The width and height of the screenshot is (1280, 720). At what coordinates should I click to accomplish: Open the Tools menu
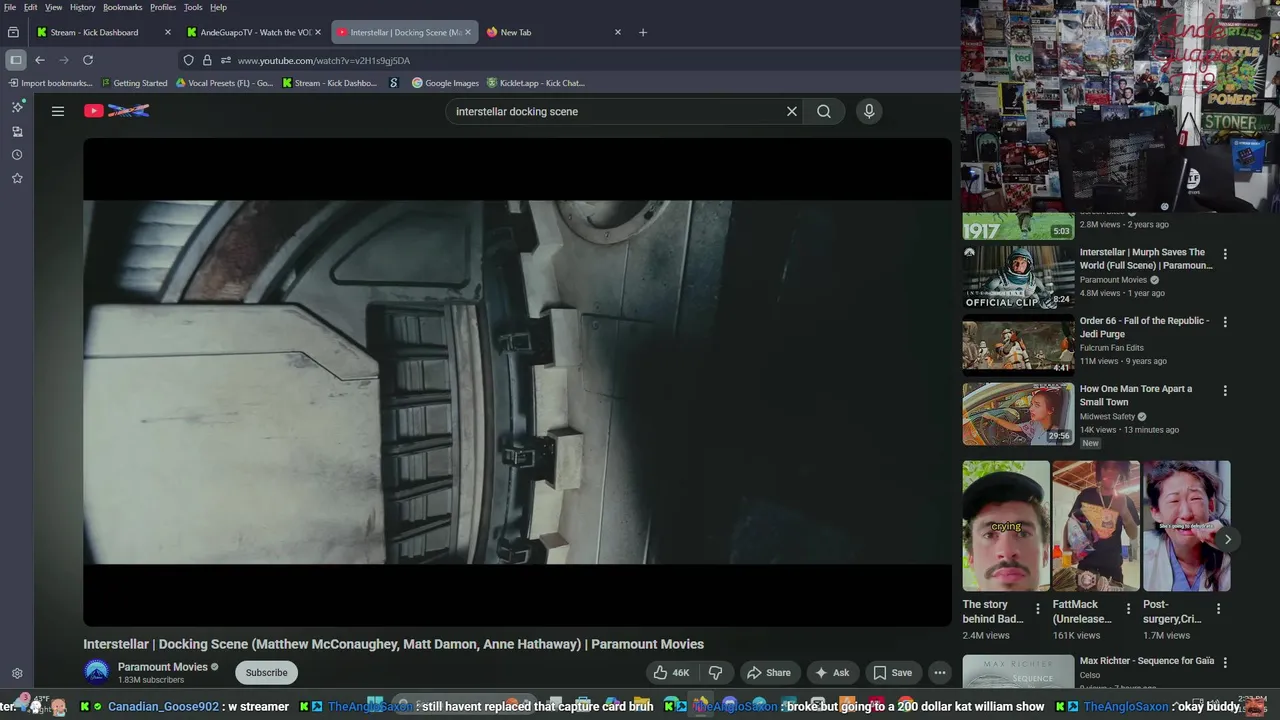(193, 7)
